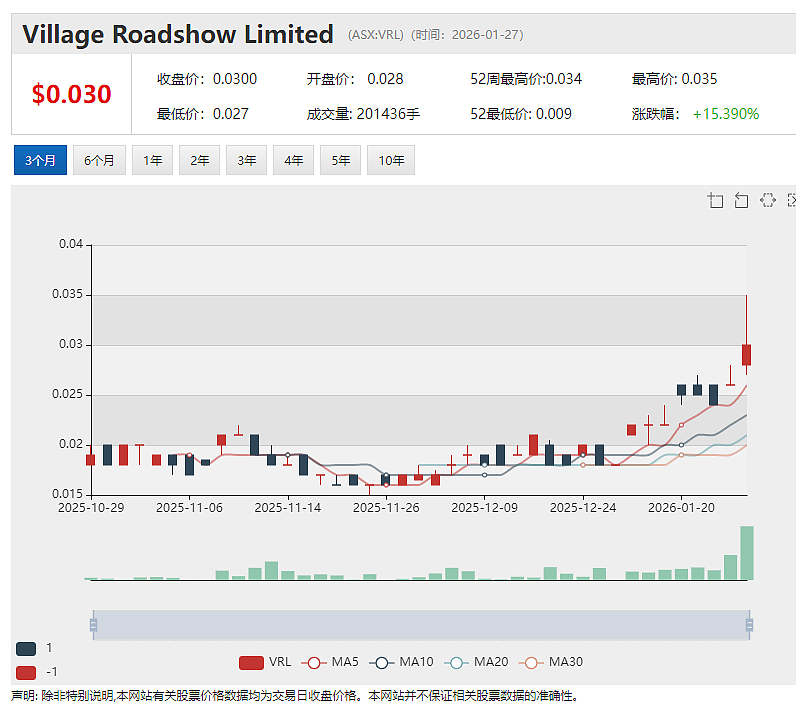The width and height of the screenshot is (805, 714).
Task: Click the 2025-11-06 x-axis date label
Action: coord(189,508)
